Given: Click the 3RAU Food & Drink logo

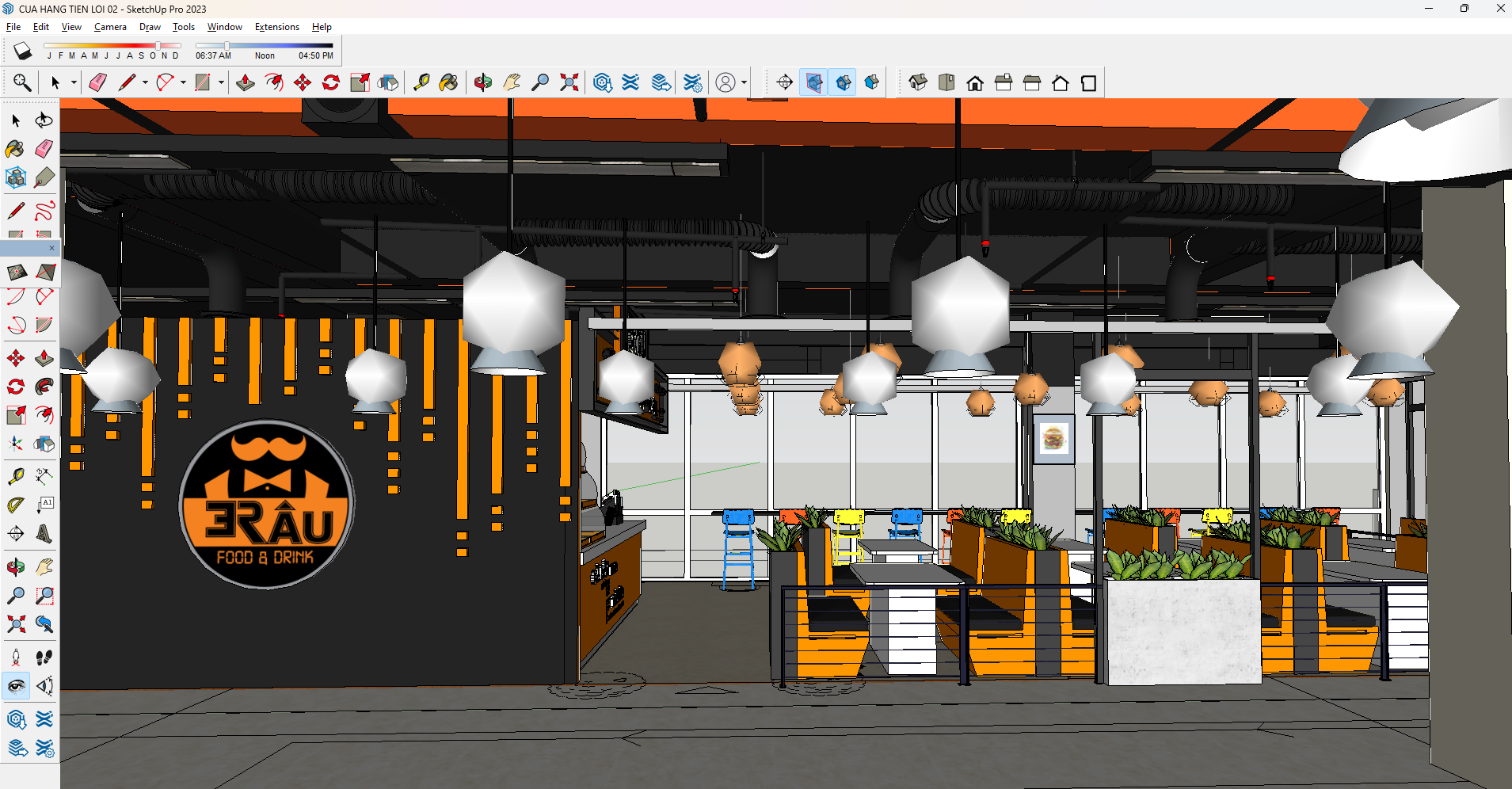Looking at the screenshot, I should 266,504.
